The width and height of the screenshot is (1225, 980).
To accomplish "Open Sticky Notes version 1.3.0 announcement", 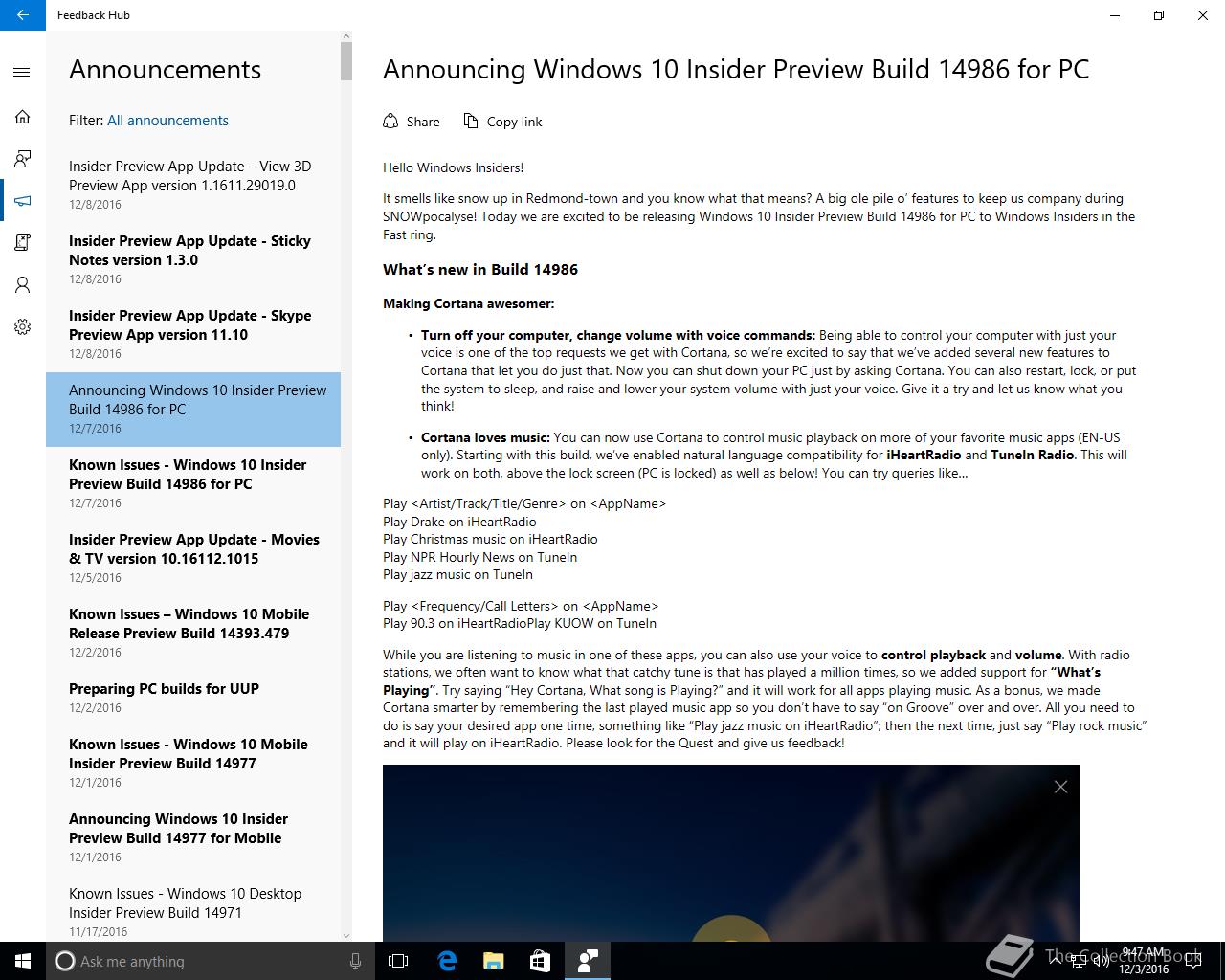I will [193, 260].
